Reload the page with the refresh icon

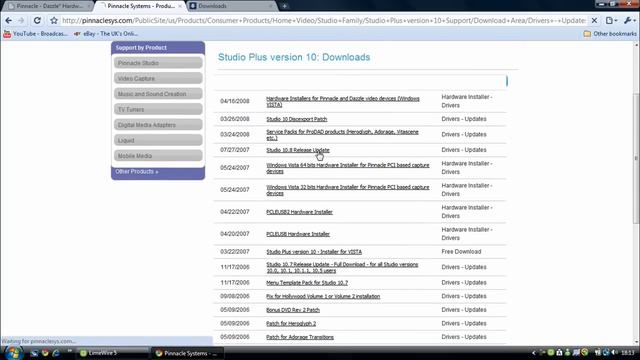pyautogui.click(x=37, y=20)
